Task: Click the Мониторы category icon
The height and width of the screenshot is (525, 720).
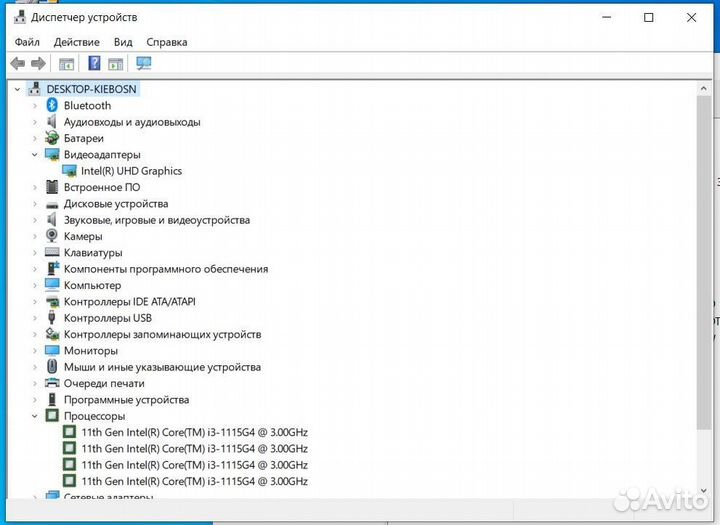Action: tap(52, 350)
